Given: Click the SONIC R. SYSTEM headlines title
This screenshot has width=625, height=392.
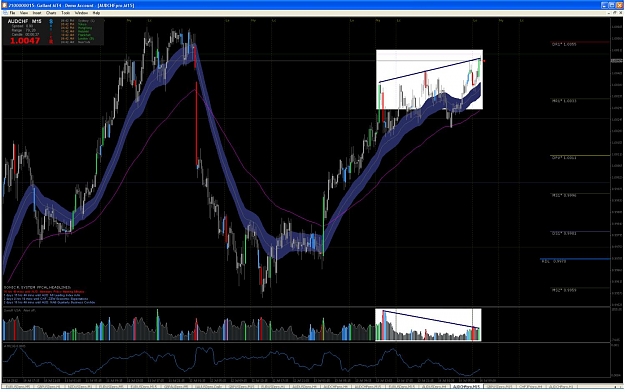Looking at the screenshot, I should 37,287.
